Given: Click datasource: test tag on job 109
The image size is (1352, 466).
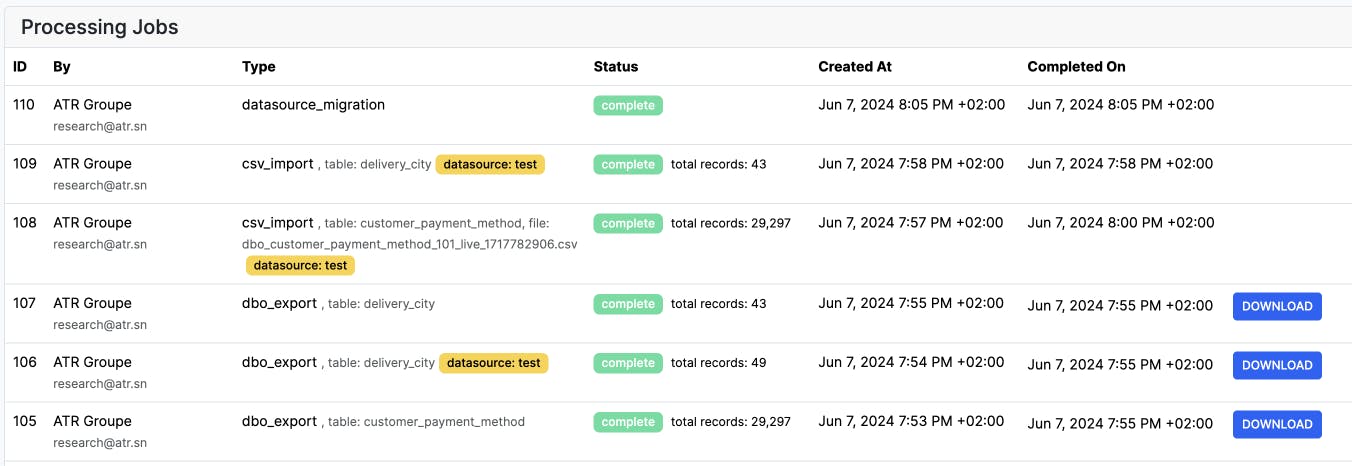Looking at the screenshot, I should (490, 164).
